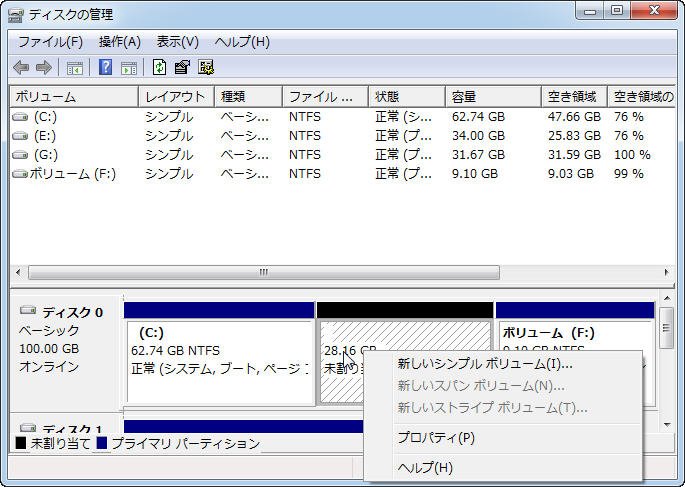
Task: Open the Properties toolbar icon
Action: 182,67
